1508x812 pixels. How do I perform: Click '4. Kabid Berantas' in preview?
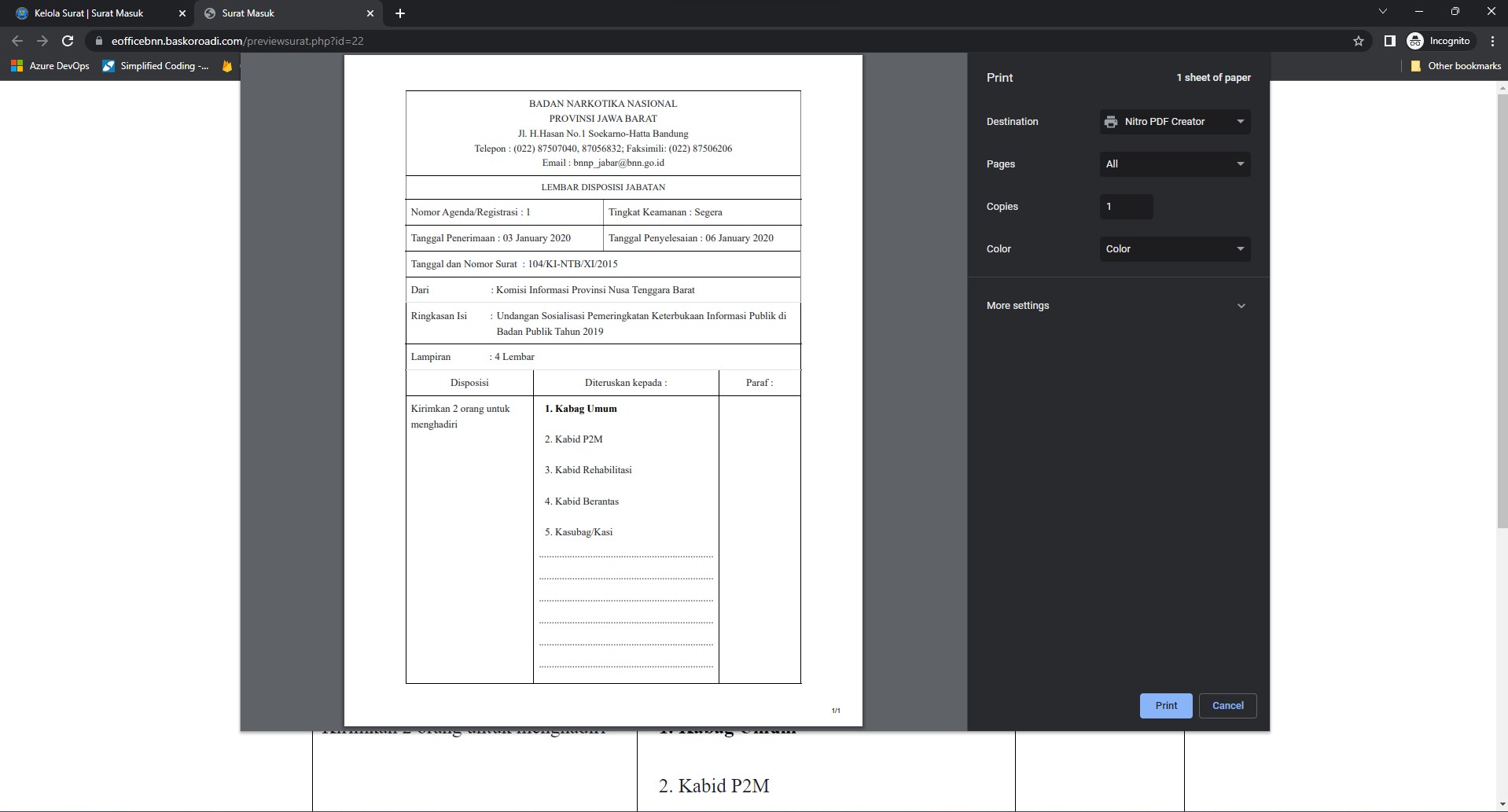click(x=582, y=502)
